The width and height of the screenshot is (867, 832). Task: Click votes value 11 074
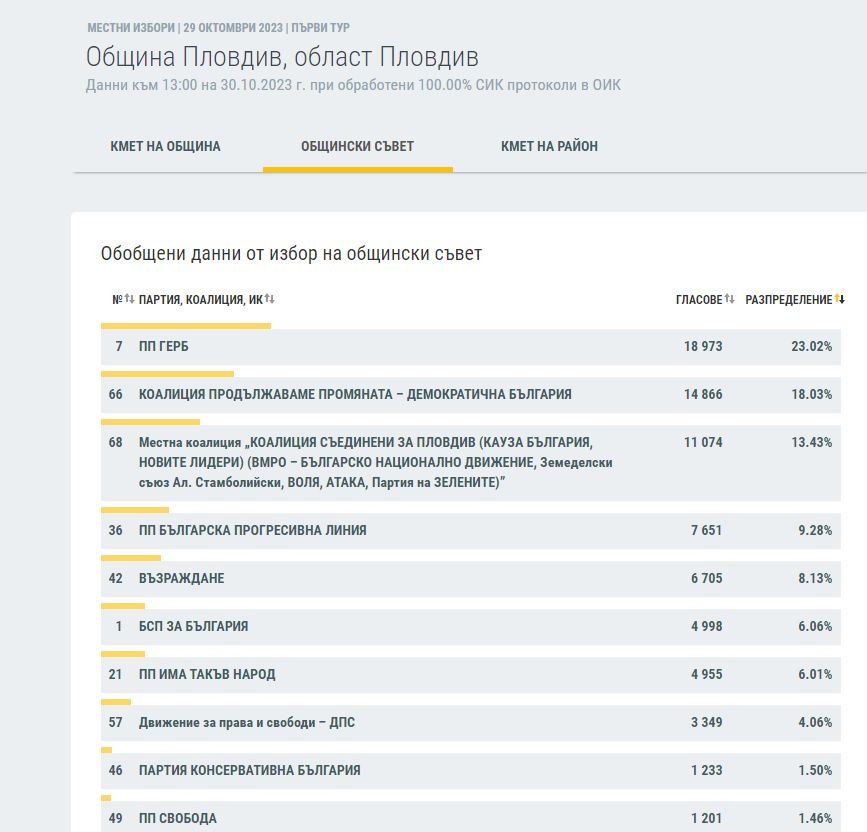tap(703, 443)
